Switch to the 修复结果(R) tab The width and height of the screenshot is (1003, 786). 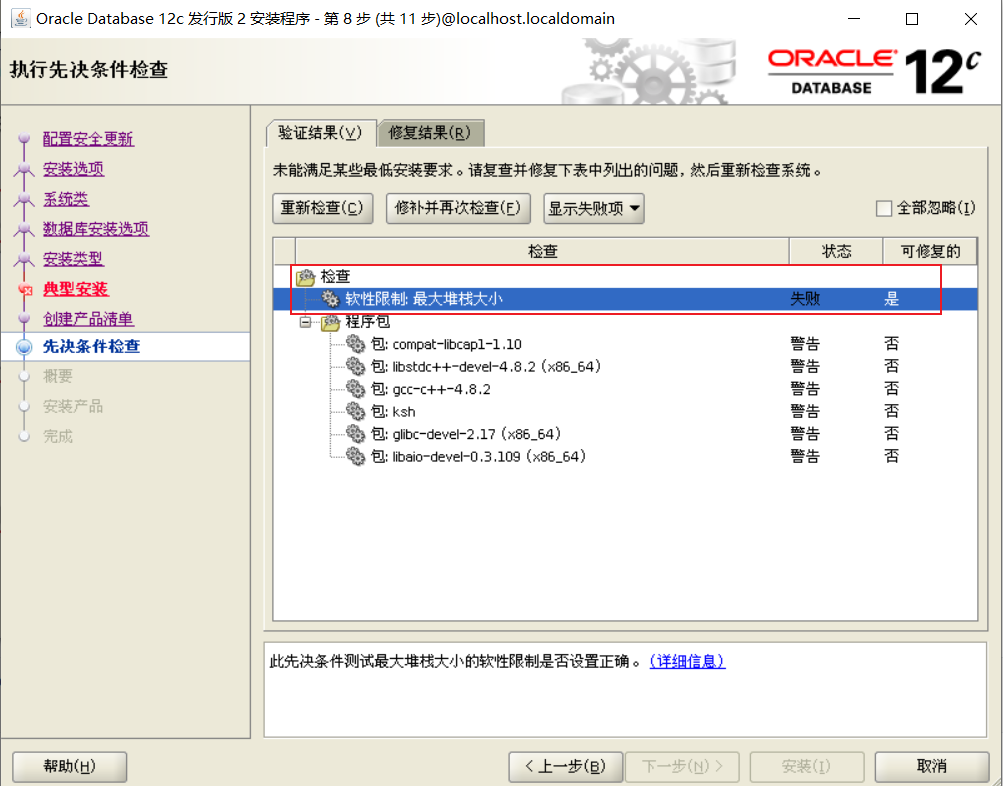(x=430, y=133)
